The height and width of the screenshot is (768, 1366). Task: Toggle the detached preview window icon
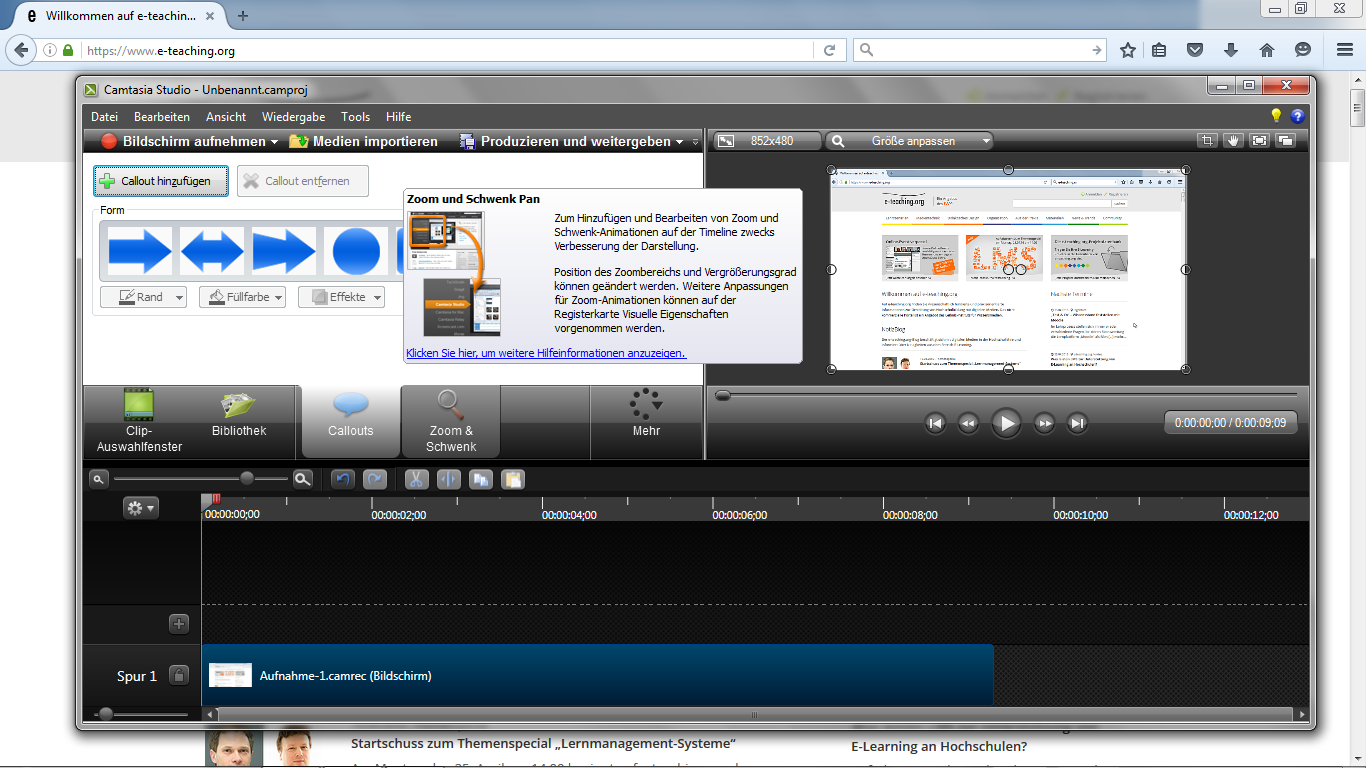click(x=1286, y=141)
